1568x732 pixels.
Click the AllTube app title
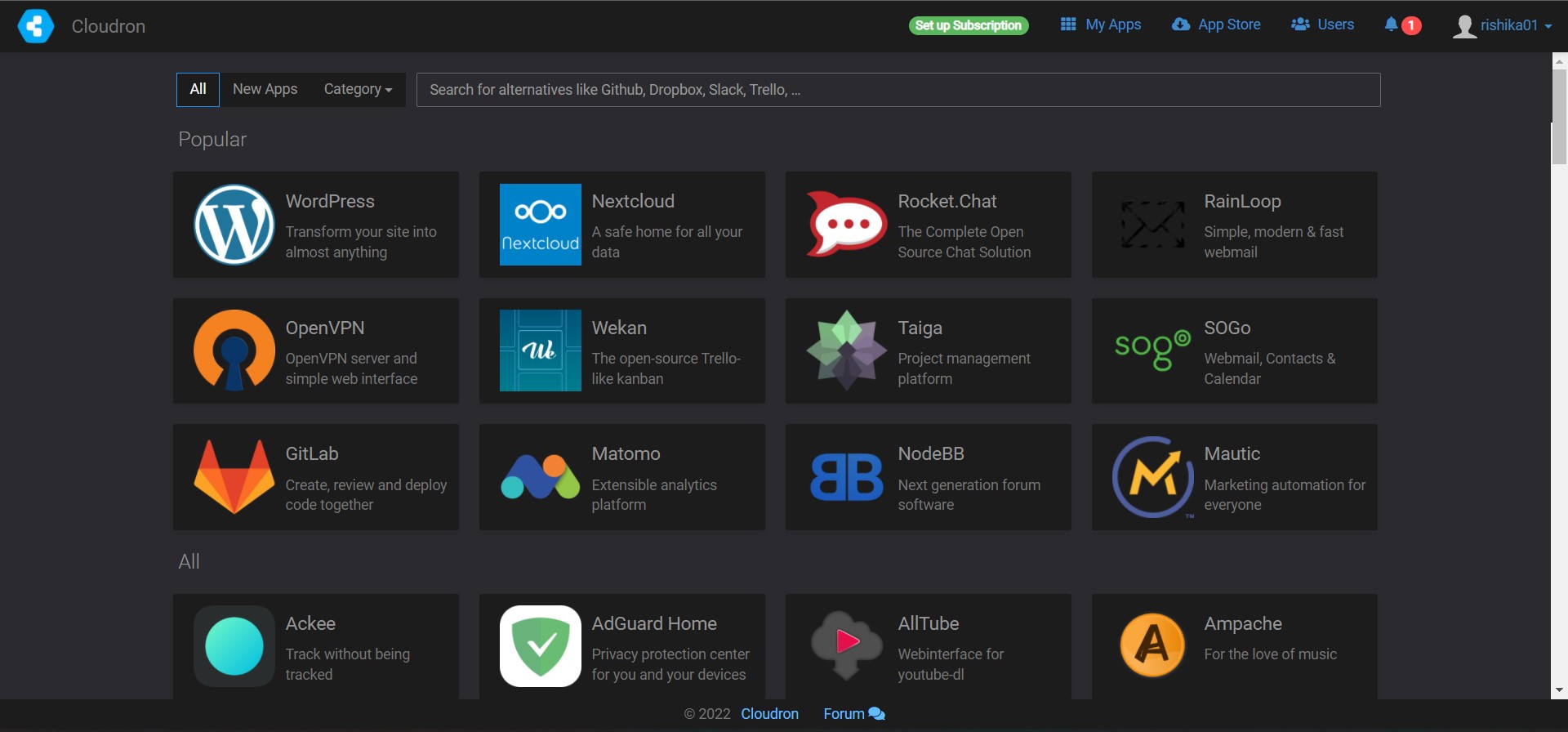(x=929, y=623)
